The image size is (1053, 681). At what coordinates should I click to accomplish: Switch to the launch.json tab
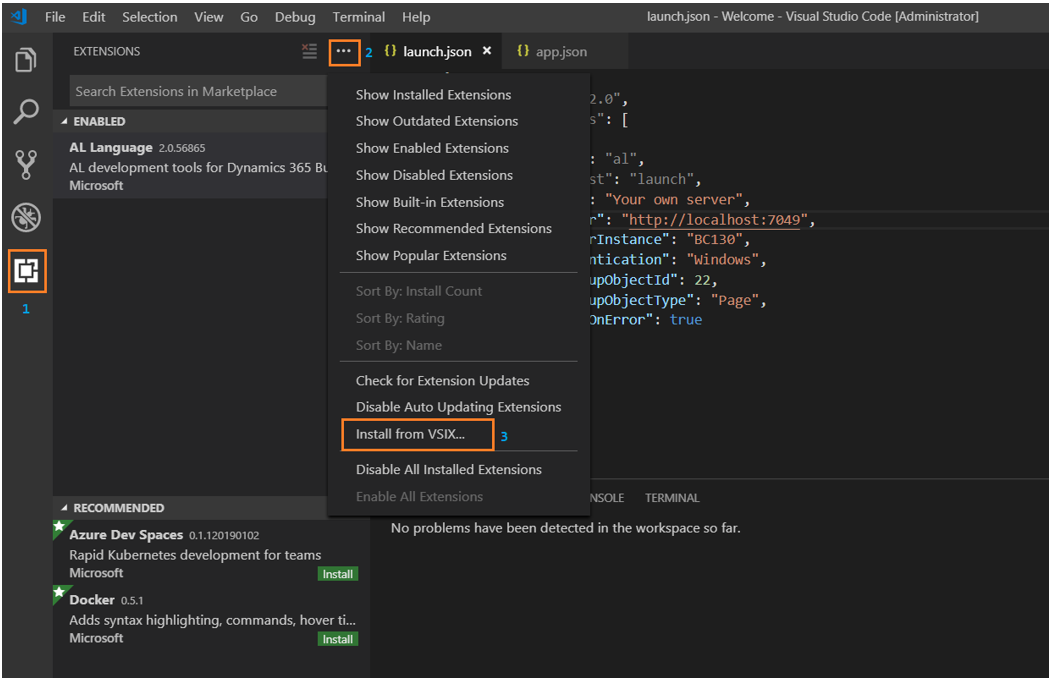437,52
